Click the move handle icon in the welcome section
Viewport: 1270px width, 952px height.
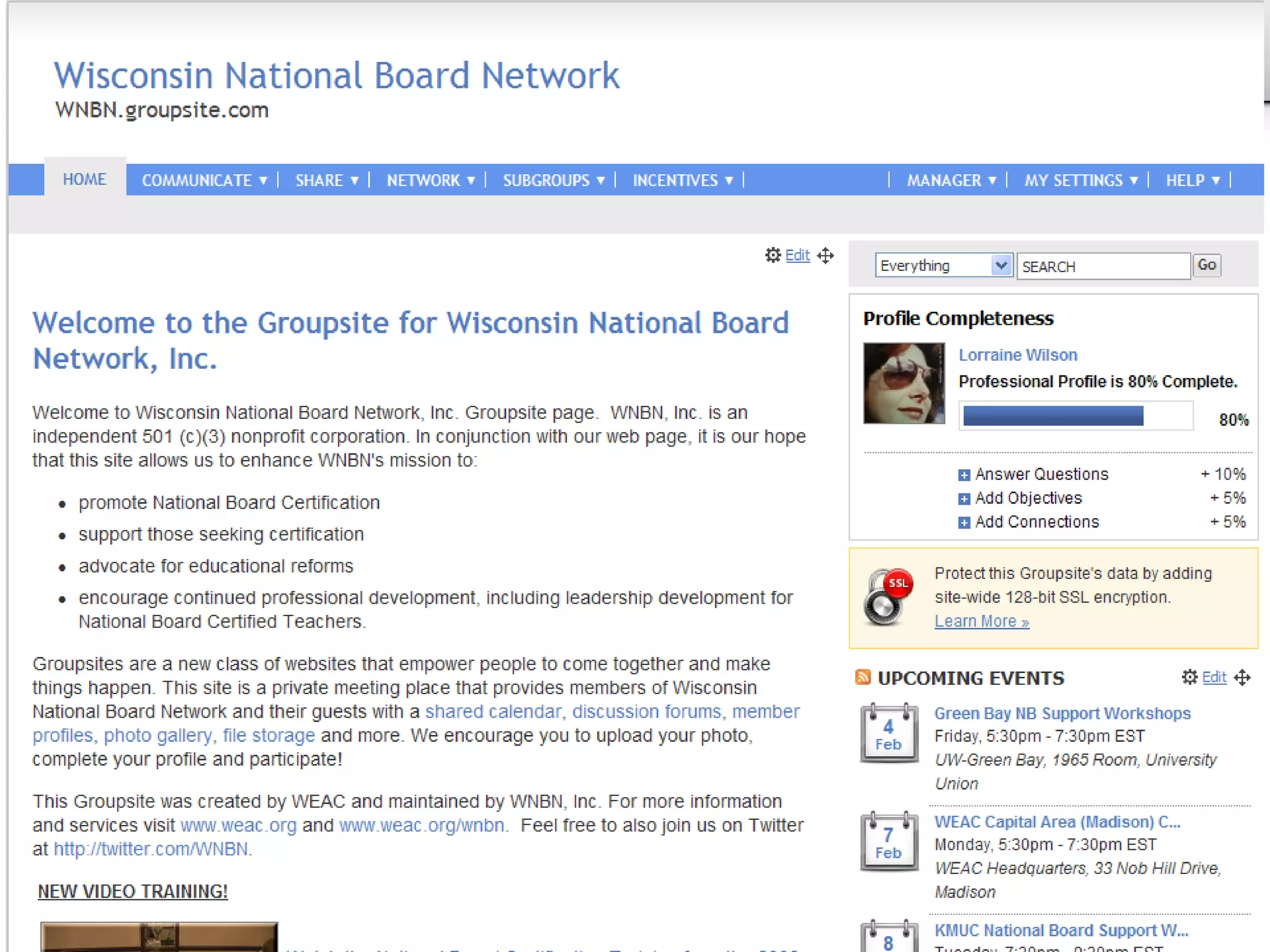(825, 255)
